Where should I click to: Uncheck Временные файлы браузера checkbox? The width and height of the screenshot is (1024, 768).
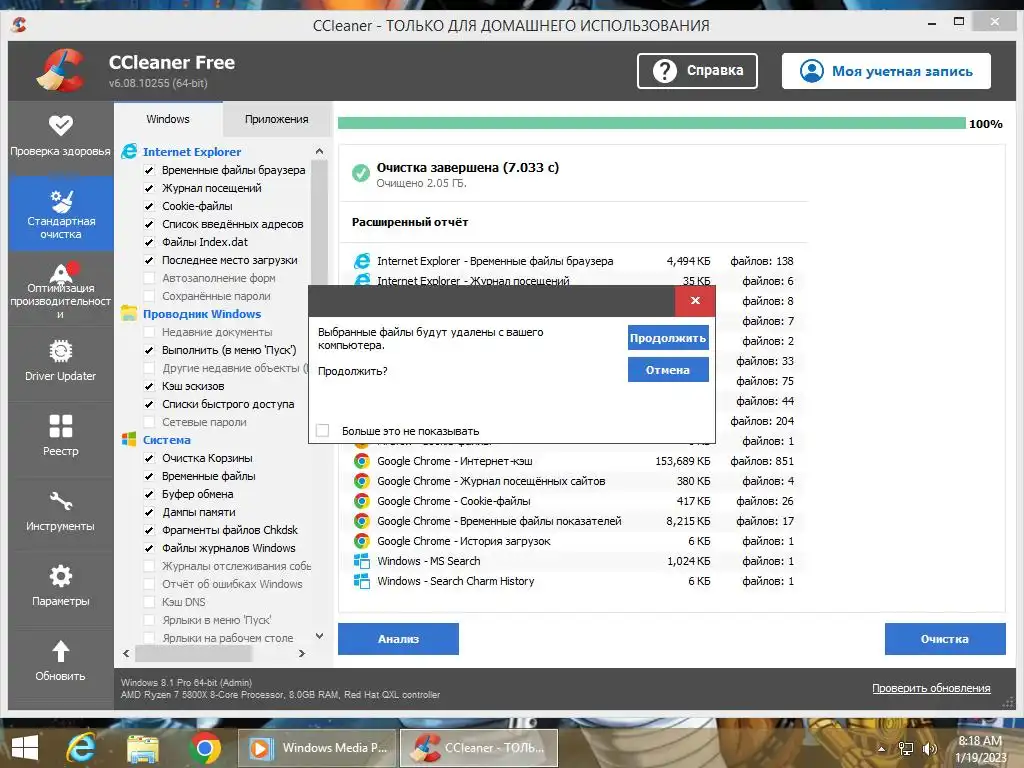click(x=149, y=170)
